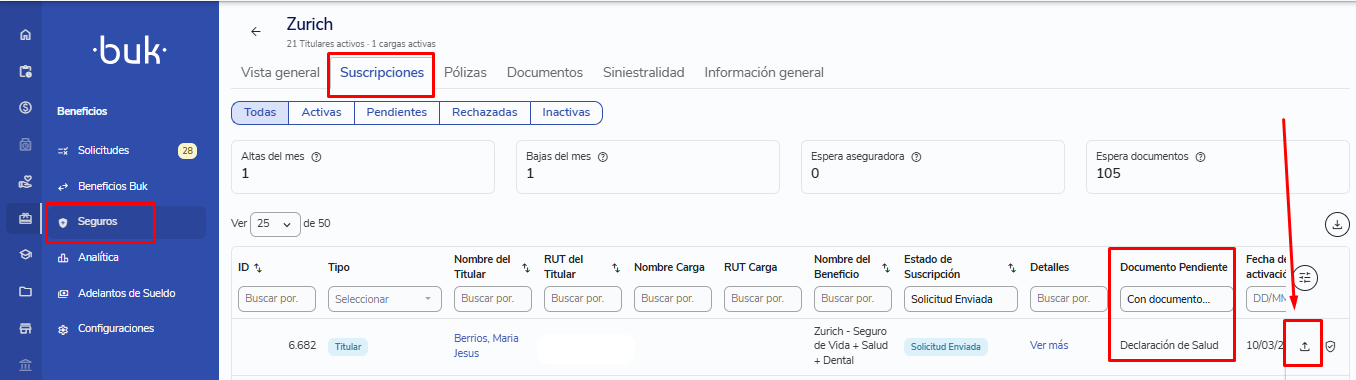Screen dimensions: 1356x380
Task: Click the info icon next to Espera documentos
Action: point(1200,157)
